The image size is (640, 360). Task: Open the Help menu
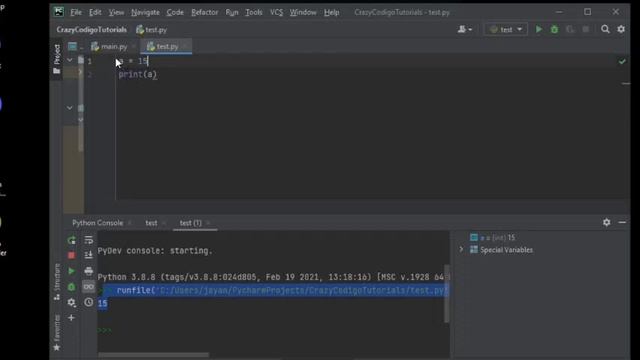(331, 12)
